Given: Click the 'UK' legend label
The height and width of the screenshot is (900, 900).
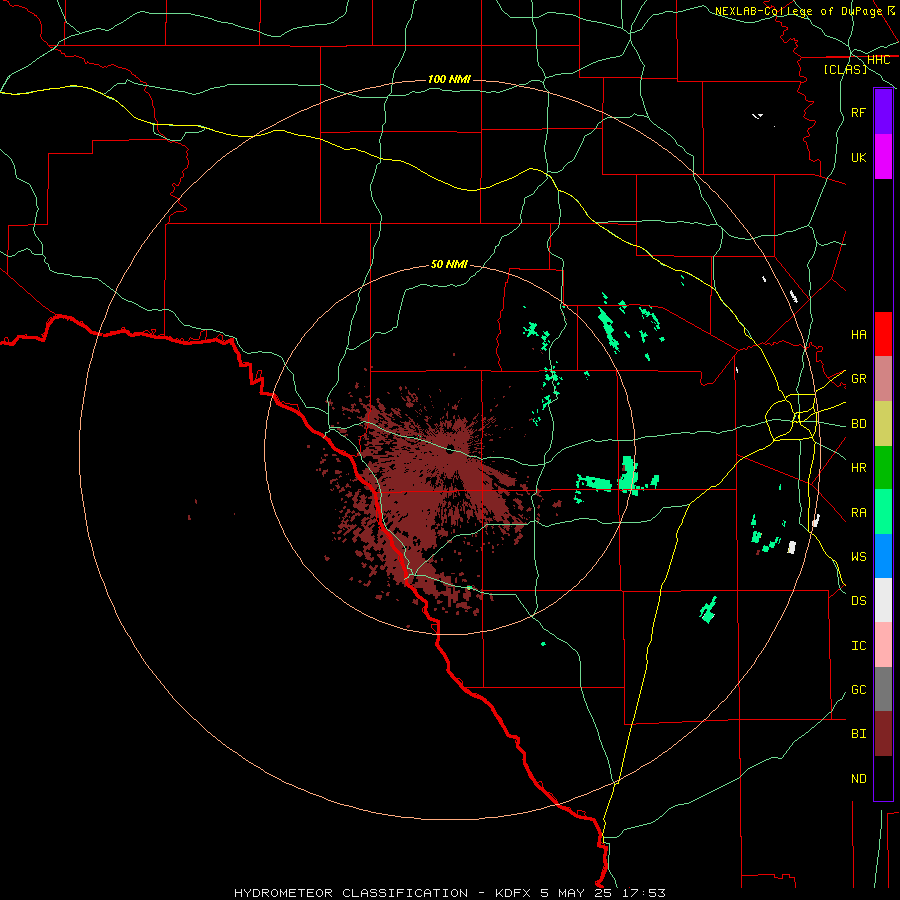Looking at the screenshot, I should click(x=858, y=158).
